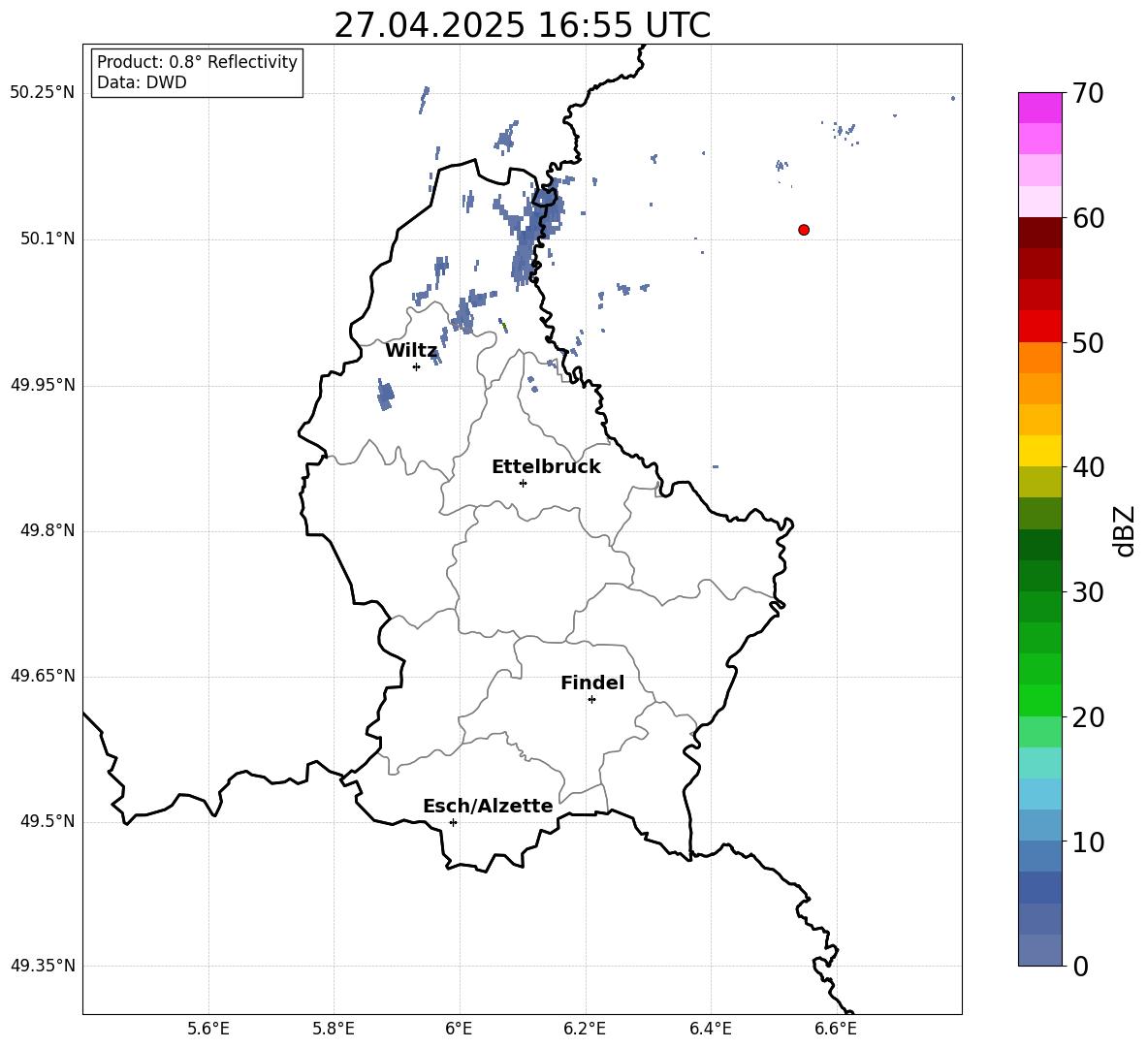Image resolution: width=1148 pixels, height=1048 pixels.
Task: Click the 0 label on the colorbar
Action: [x=1080, y=966]
